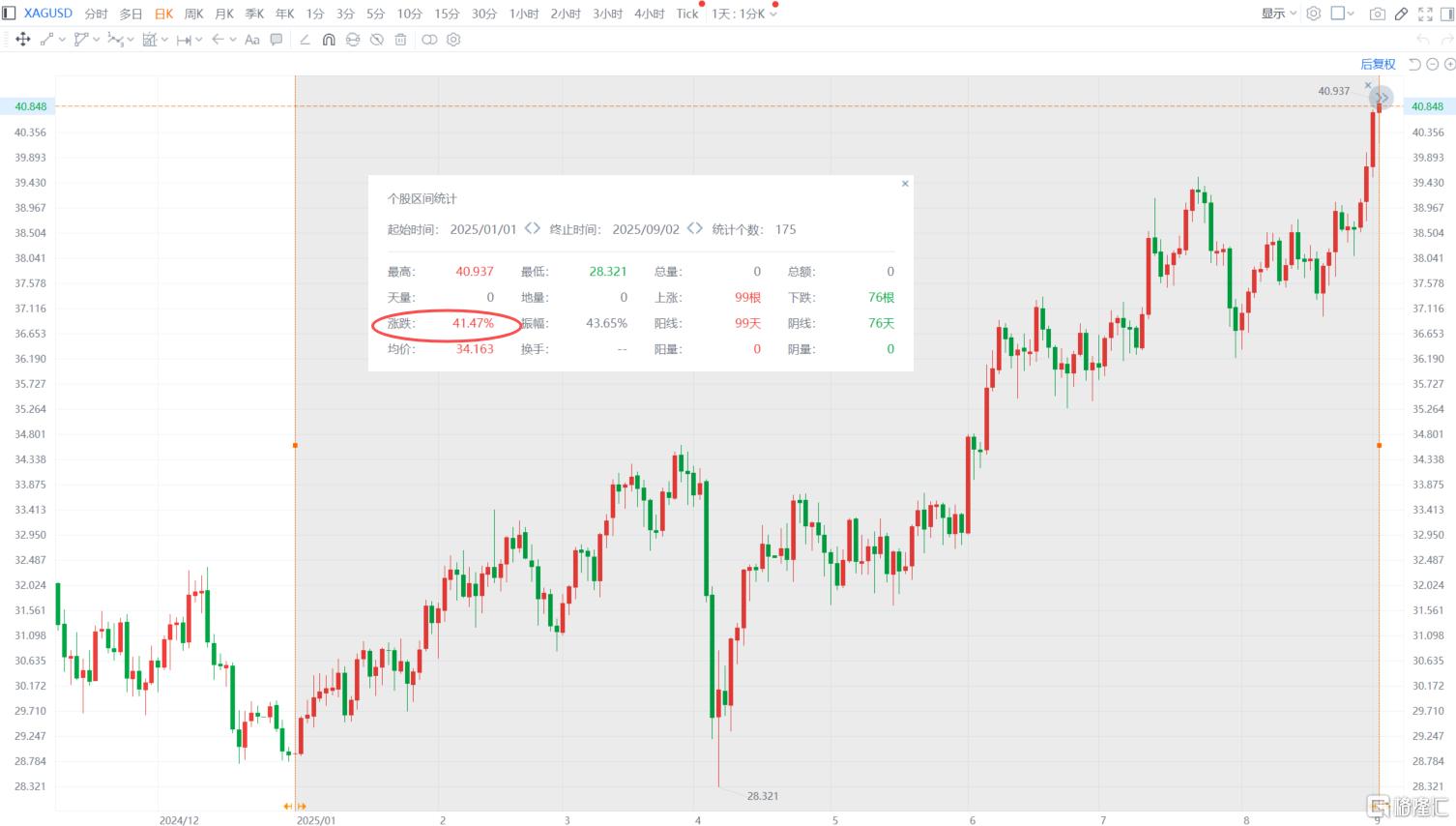Click the 后复权 adjustment link
Screen dimensions: 1456x826
point(1378,64)
